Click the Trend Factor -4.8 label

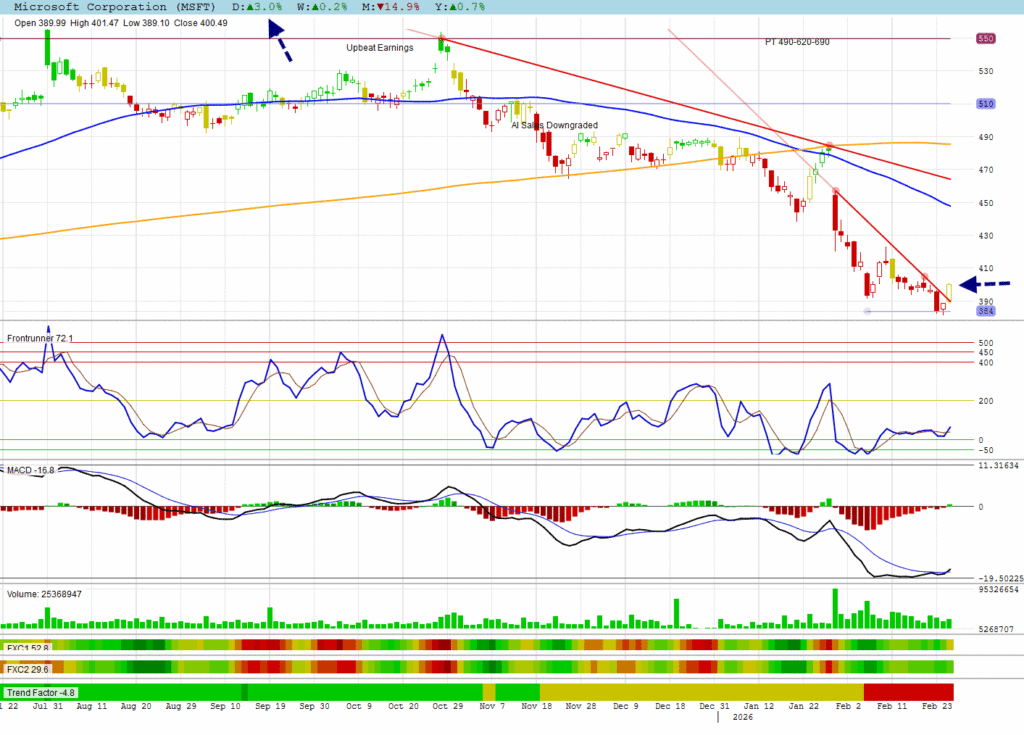(40, 692)
